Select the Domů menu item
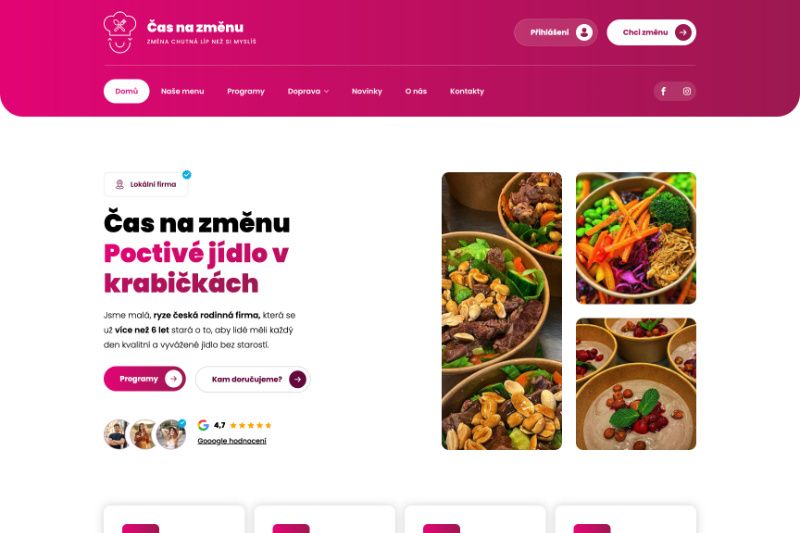The image size is (800, 533). click(127, 91)
